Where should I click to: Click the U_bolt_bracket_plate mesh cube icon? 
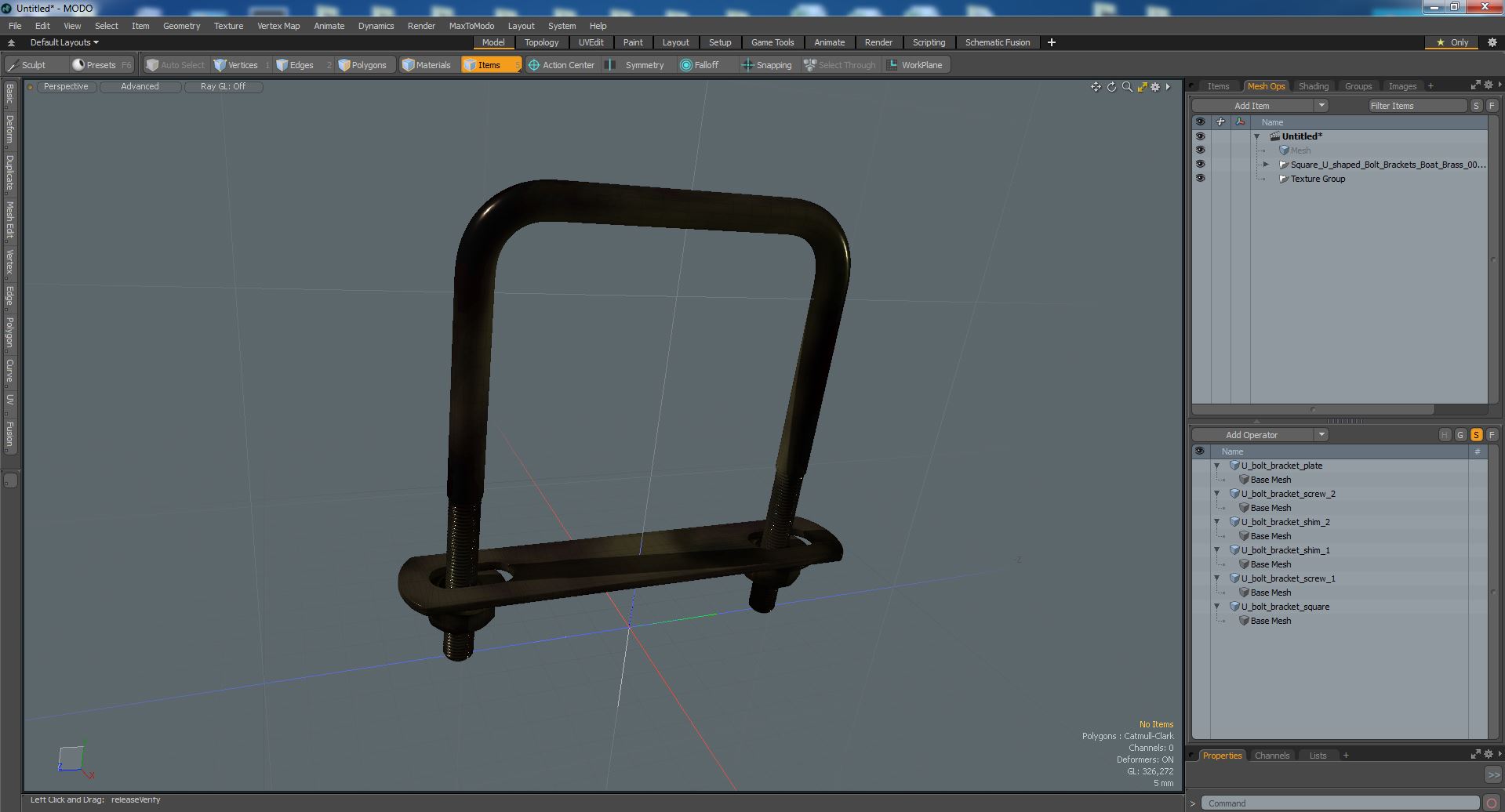pos(1234,466)
